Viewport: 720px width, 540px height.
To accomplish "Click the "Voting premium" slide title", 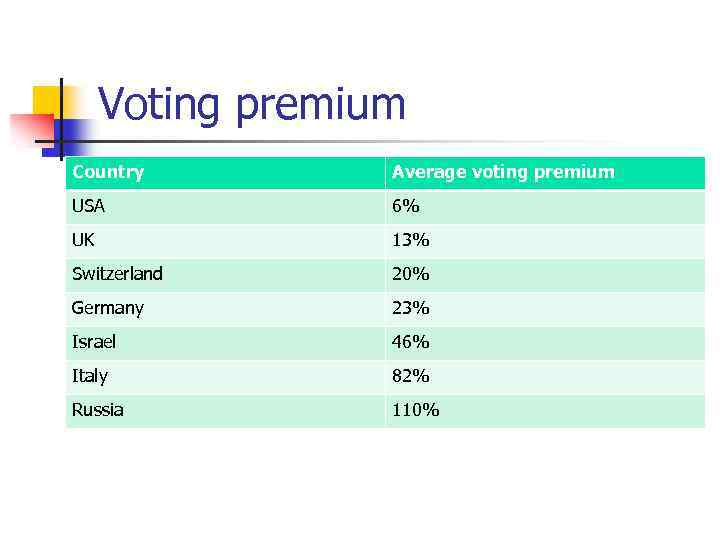I will pos(252,104).
